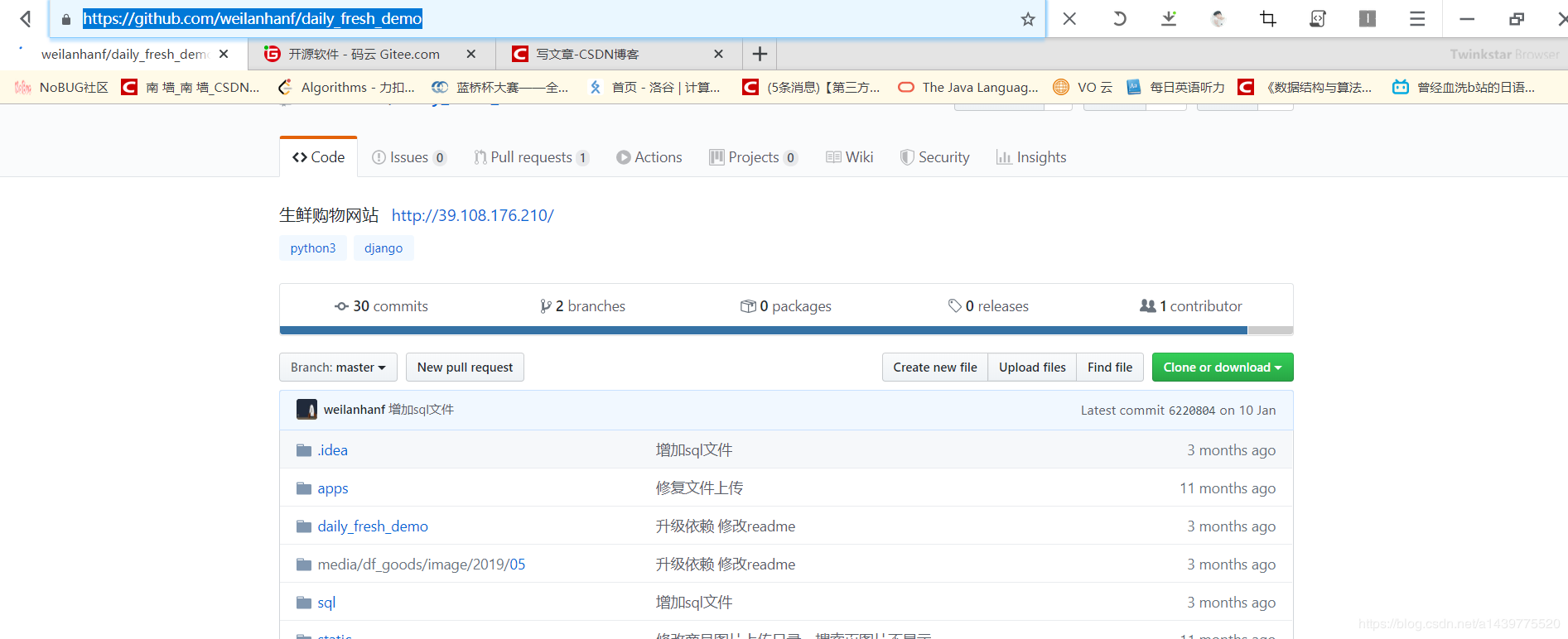Open the daily_fresh_demo folder
The image size is (1568, 639).
(x=373, y=526)
